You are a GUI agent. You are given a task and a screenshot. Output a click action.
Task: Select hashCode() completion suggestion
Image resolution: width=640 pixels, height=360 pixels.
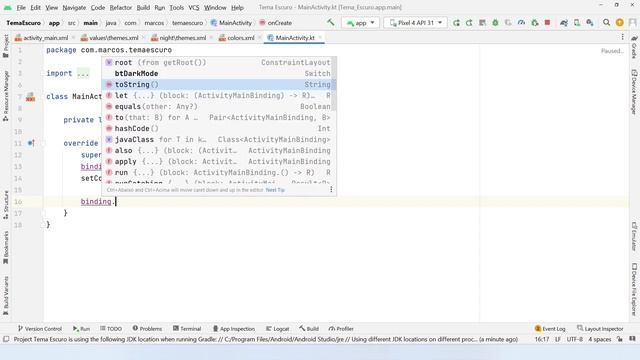[x=218, y=129]
